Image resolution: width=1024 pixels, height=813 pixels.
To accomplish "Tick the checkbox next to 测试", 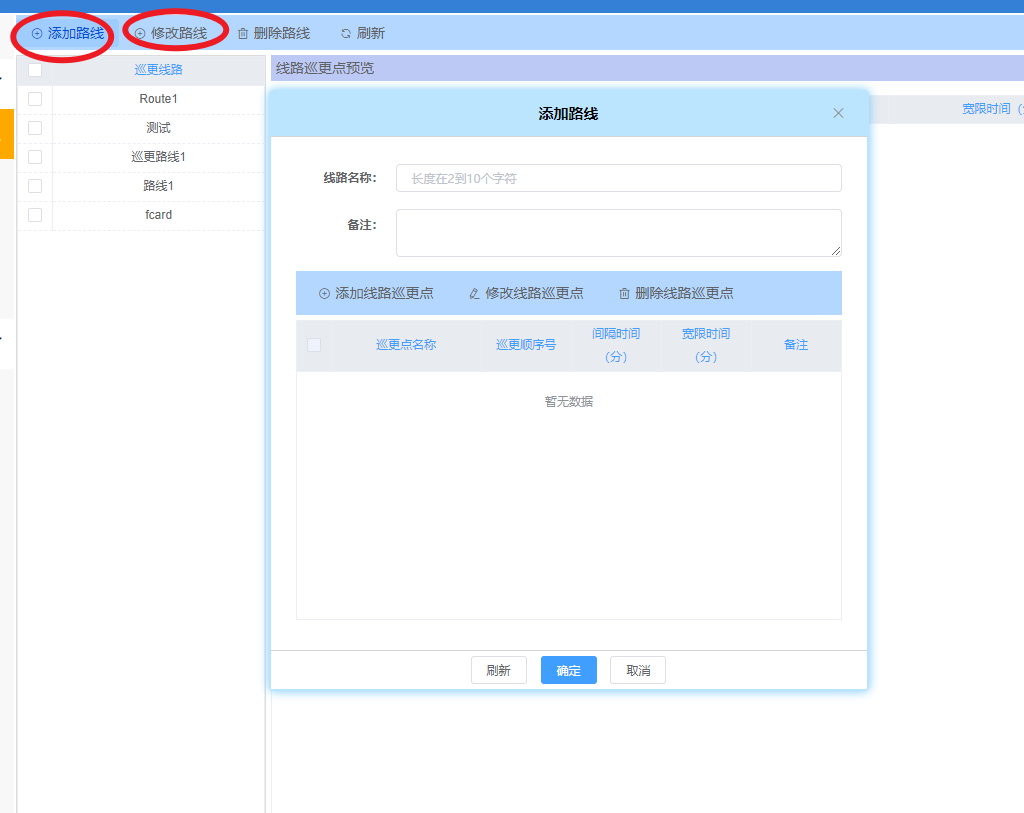I will coord(35,128).
